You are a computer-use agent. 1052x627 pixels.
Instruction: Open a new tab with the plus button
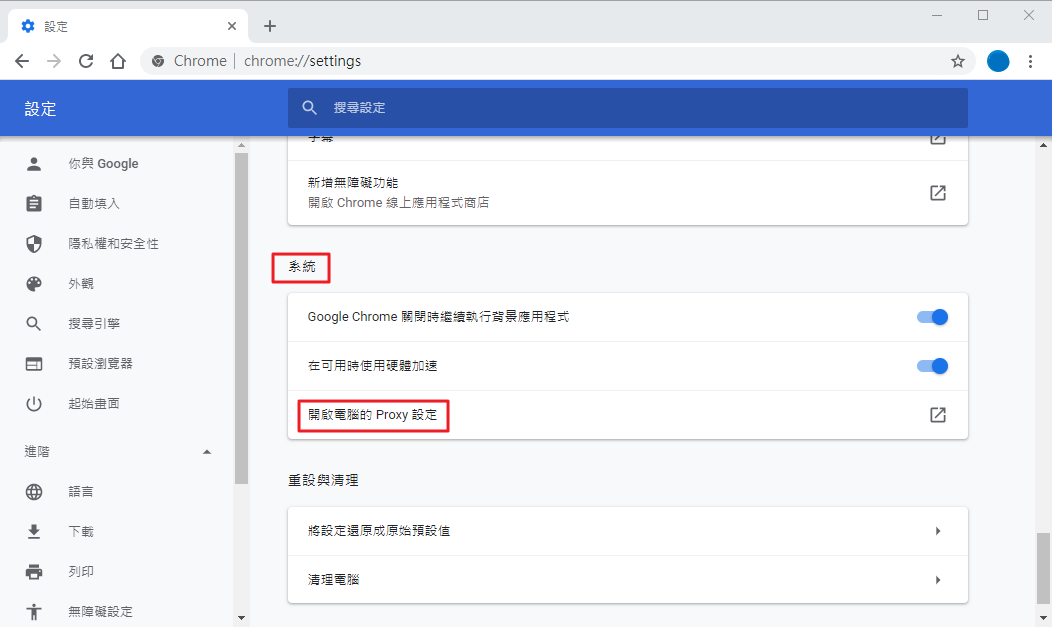click(x=270, y=26)
